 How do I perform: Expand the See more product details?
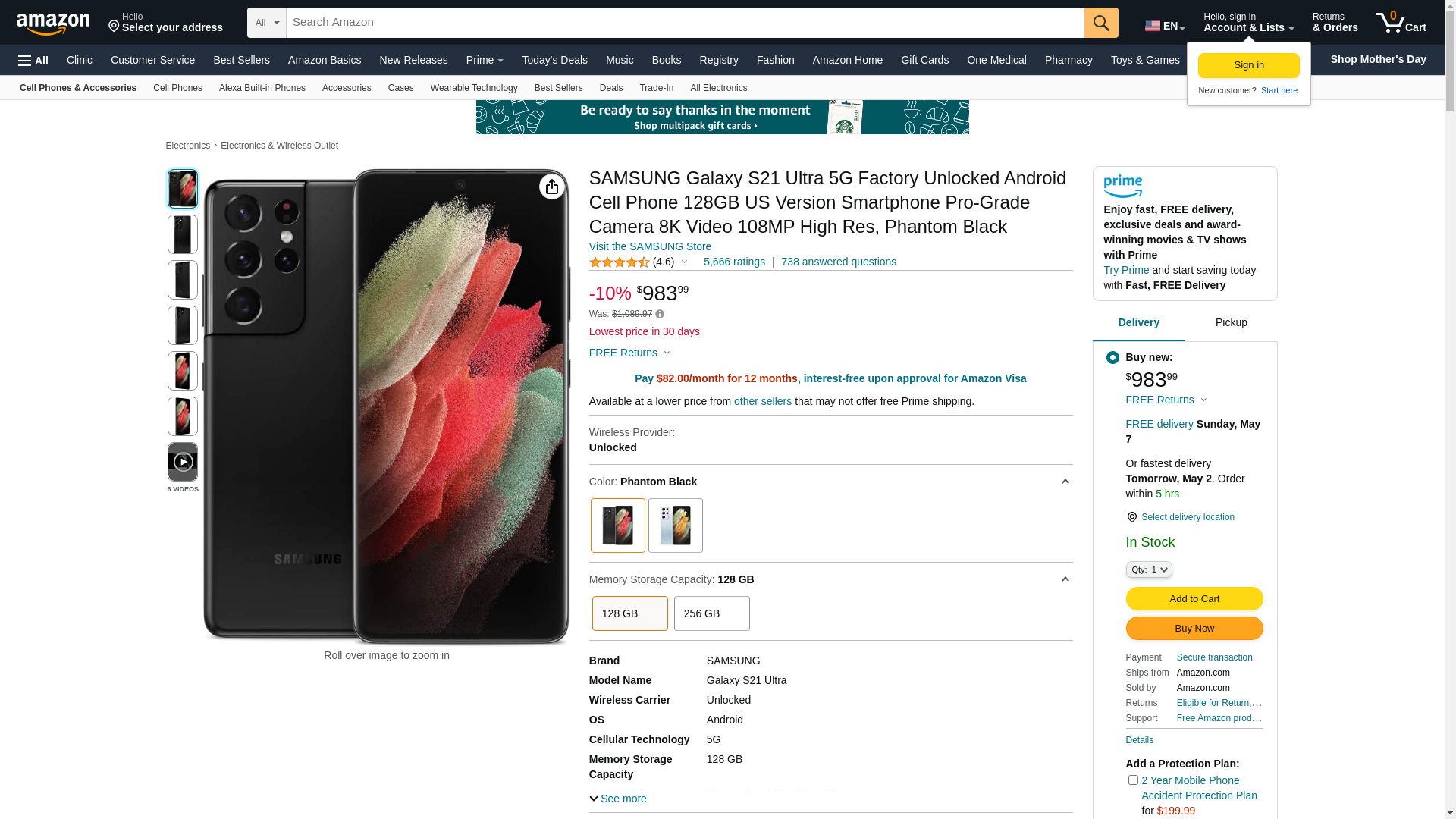click(x=618, y=799)
